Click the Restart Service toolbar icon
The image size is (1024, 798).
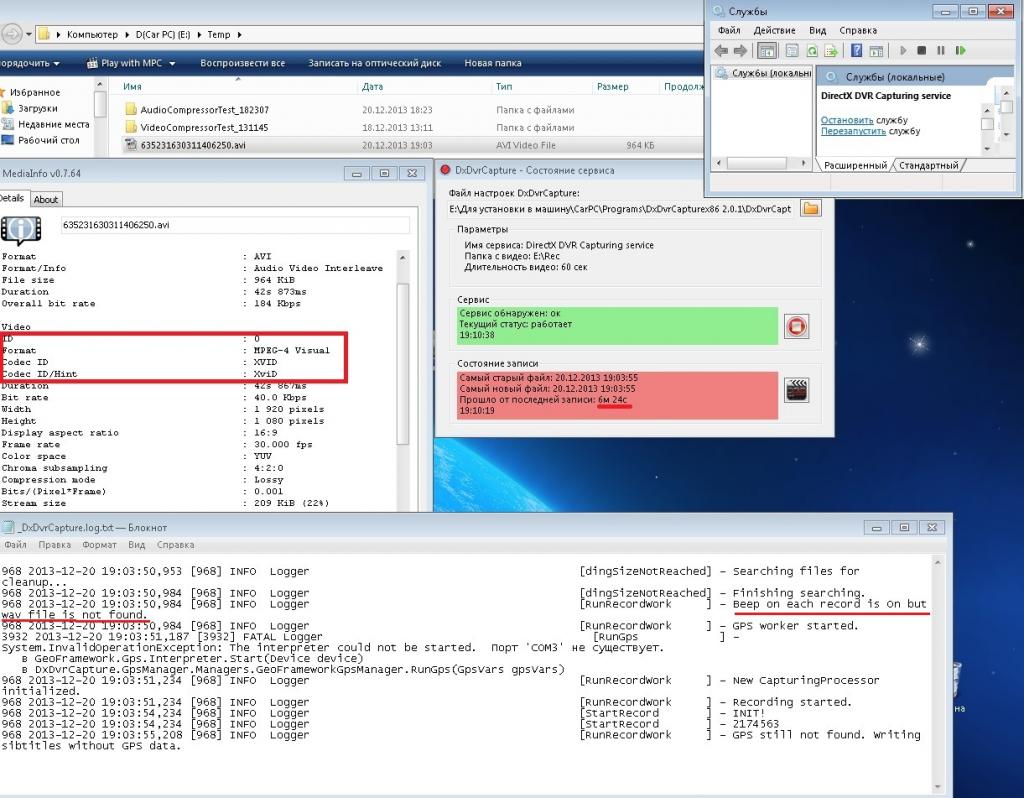pos(960,50)
